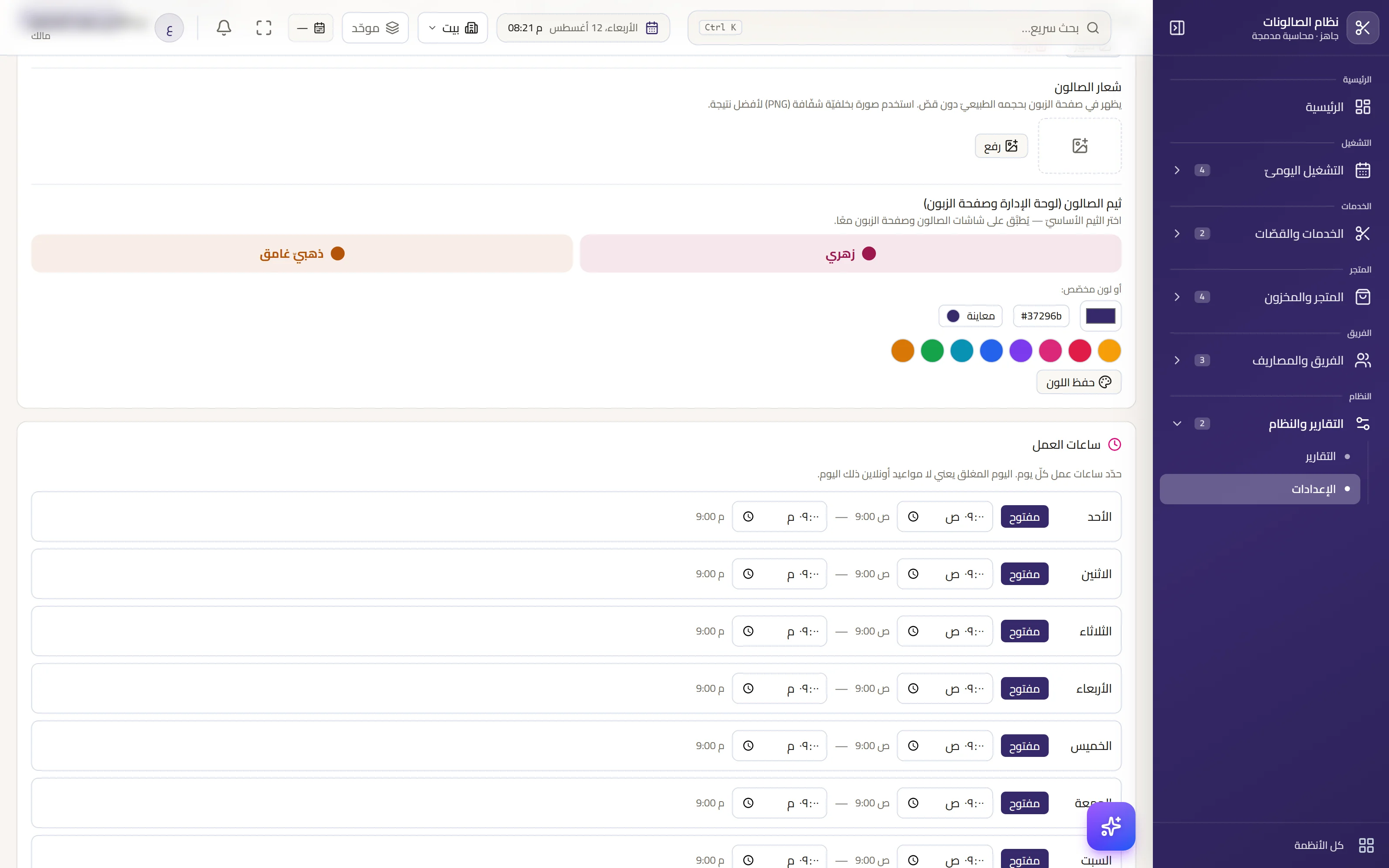Select the ذهبي غامق theme option
1389x868 pixels.
(x=302, y=254)
